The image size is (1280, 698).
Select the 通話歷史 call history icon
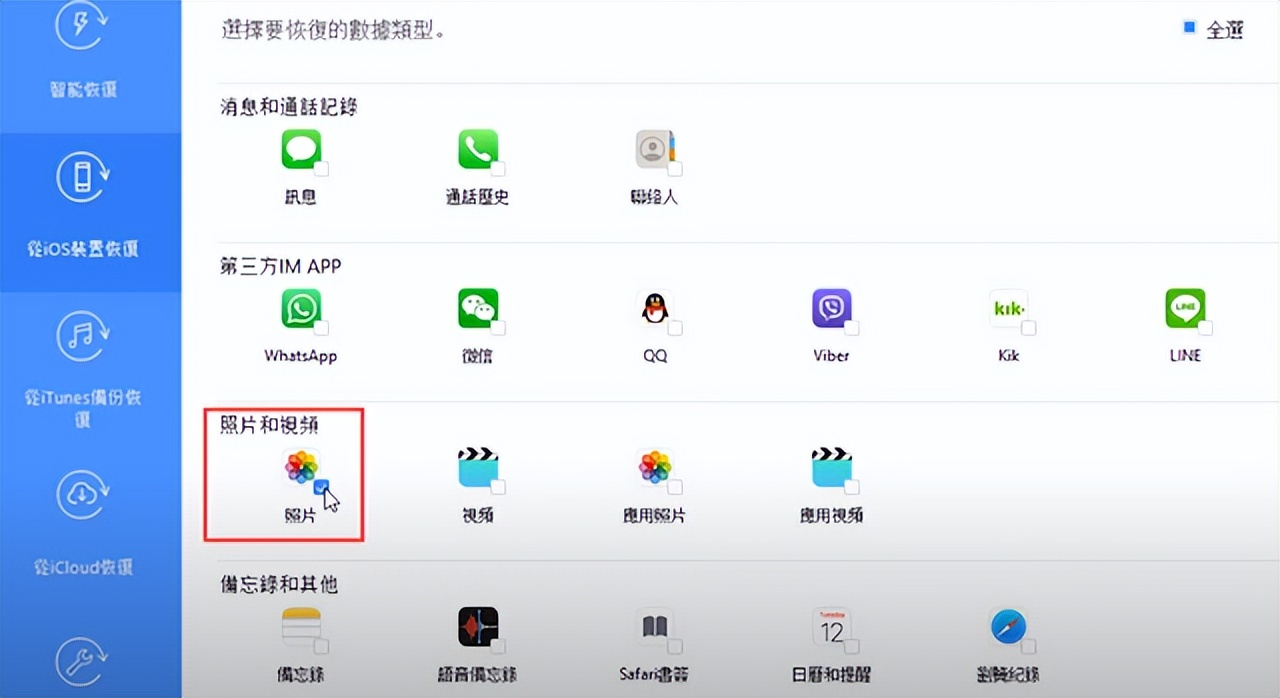click(x=478, y=150)
